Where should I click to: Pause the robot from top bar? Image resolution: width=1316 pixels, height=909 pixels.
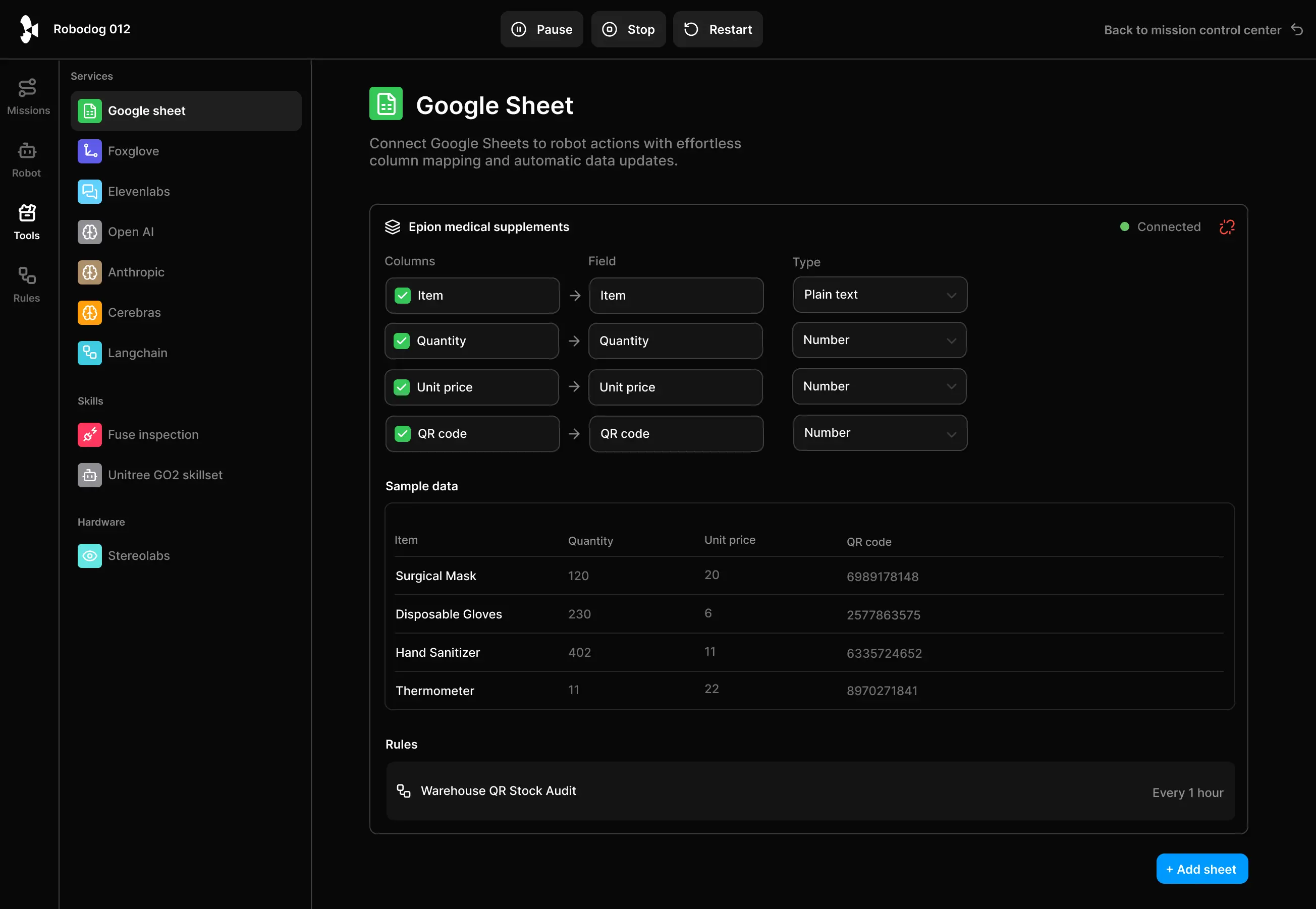pos(541,30)
